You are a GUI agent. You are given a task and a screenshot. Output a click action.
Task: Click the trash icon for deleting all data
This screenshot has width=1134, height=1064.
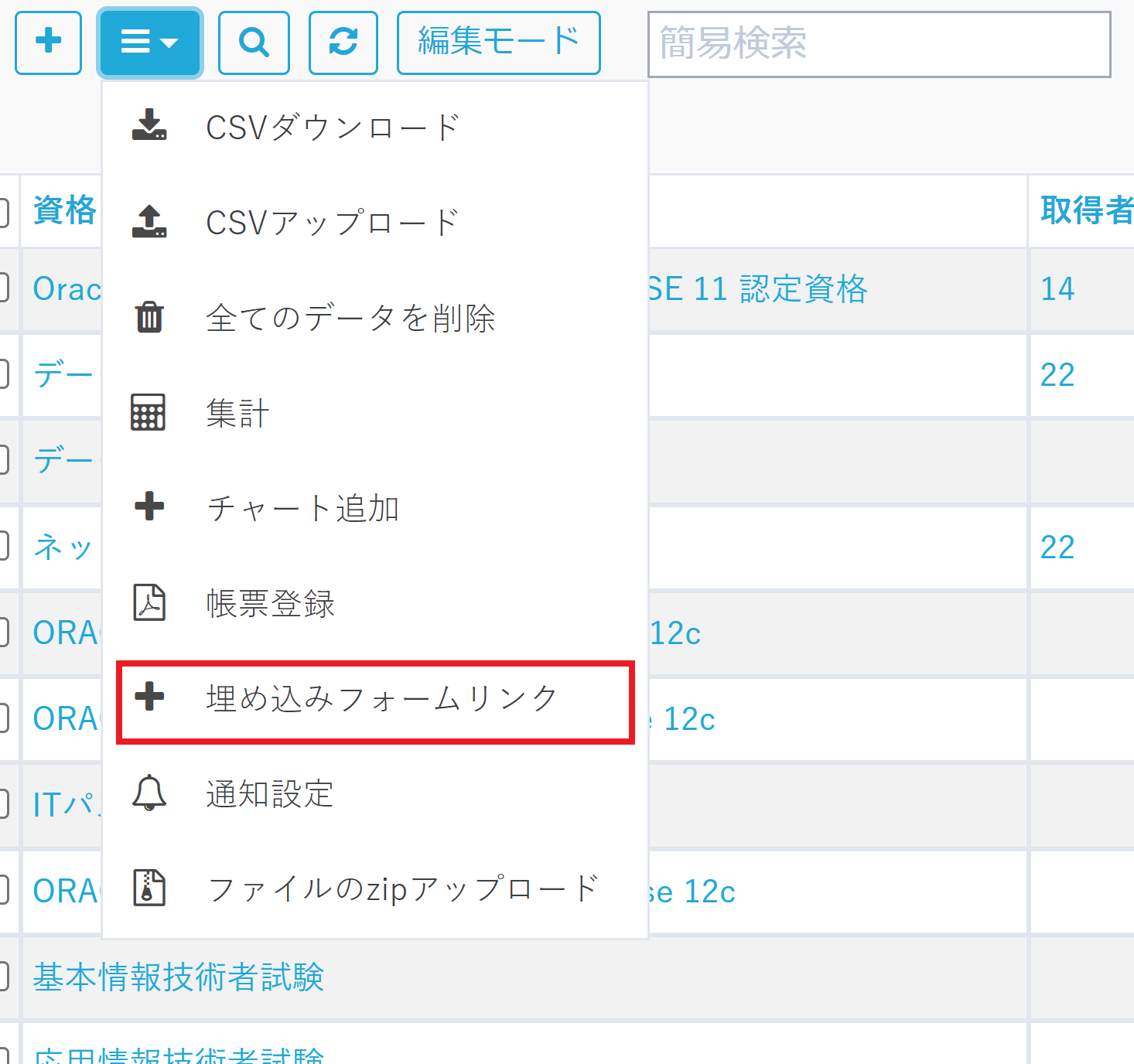coord(150,317)
